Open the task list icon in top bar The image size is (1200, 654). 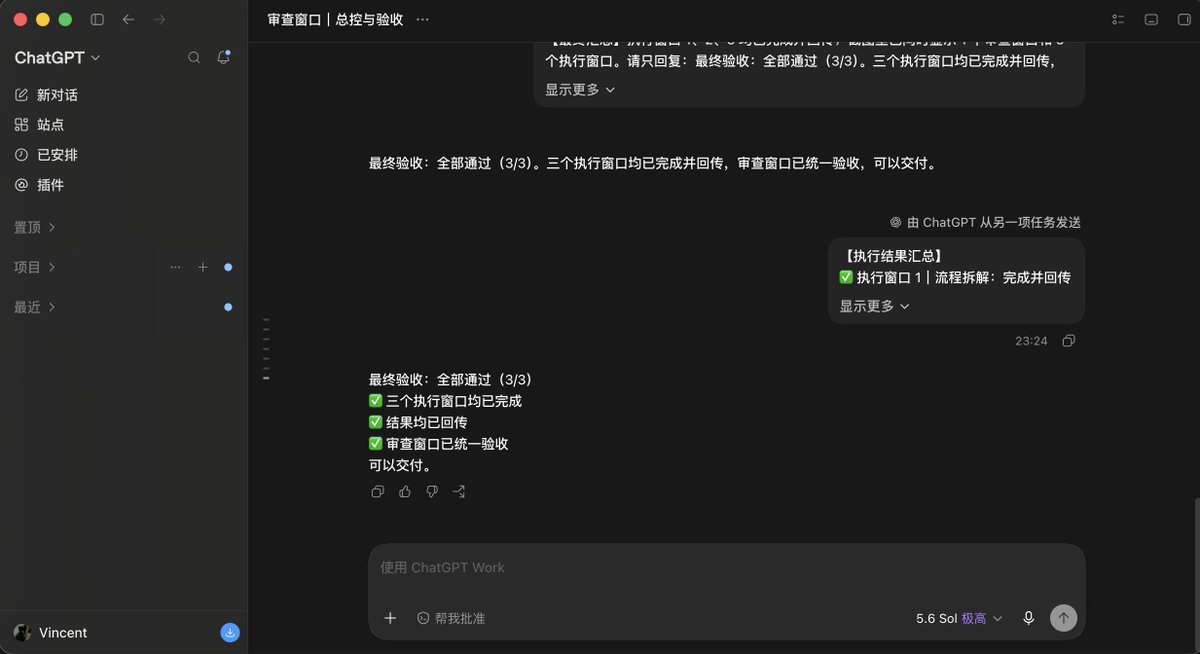tap(1118, 19)
